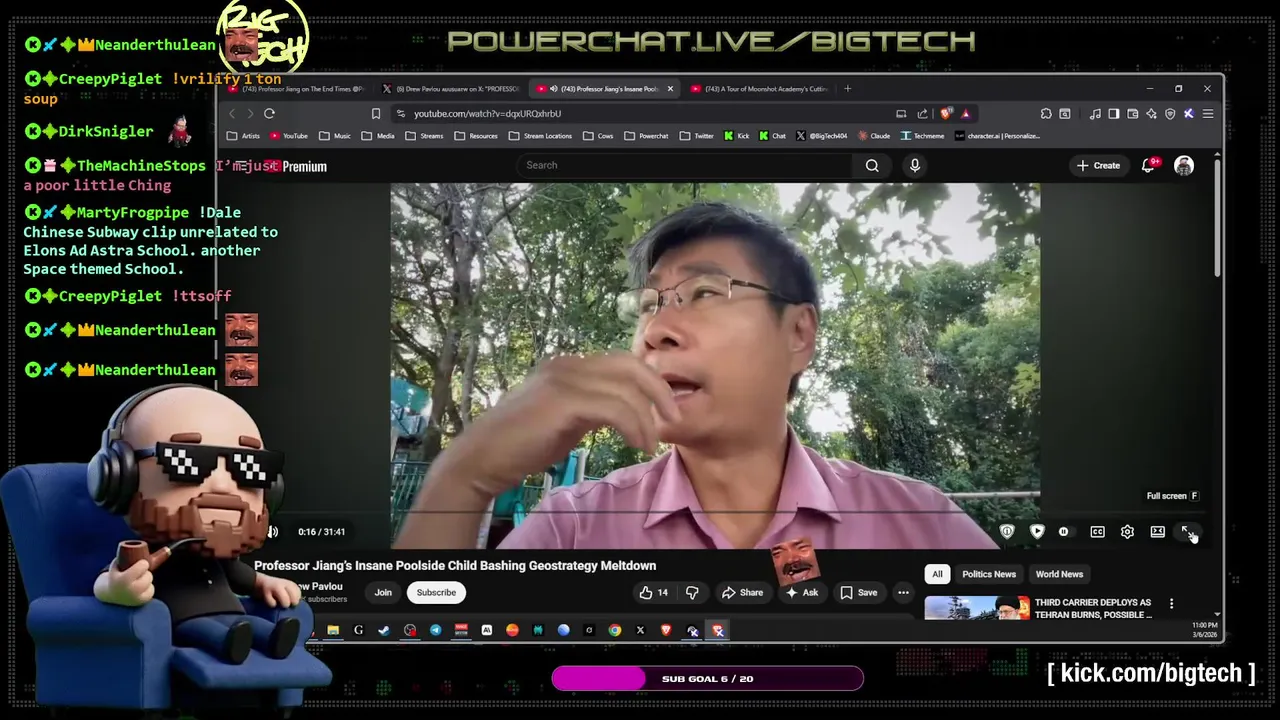
Task: Click the Join channel button
Action: pyautogui.click(x=383, y=592)
